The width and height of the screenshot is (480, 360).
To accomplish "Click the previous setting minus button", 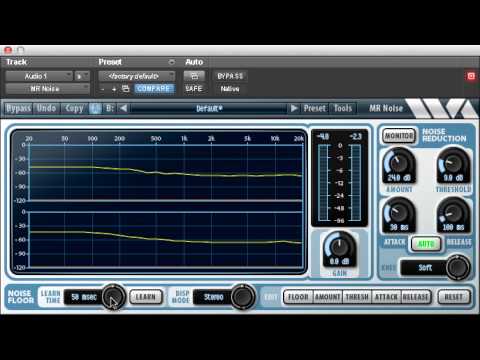I will pyautogui.click(x=103, y=89).
